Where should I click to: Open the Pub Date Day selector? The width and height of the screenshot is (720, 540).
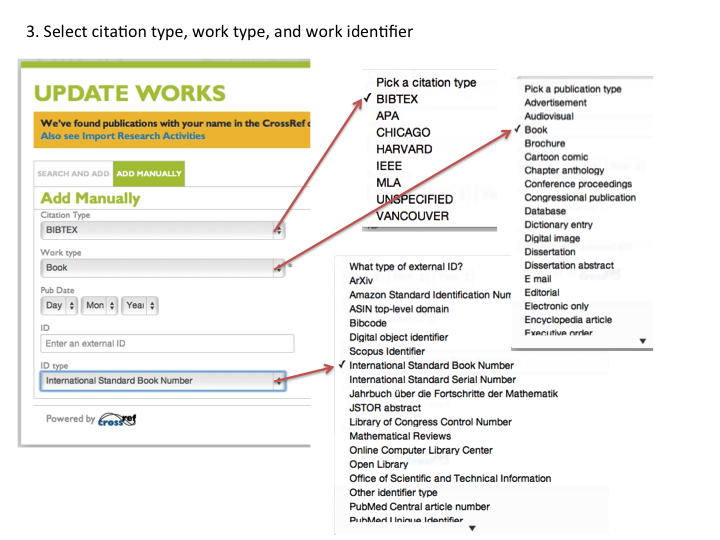59,305
